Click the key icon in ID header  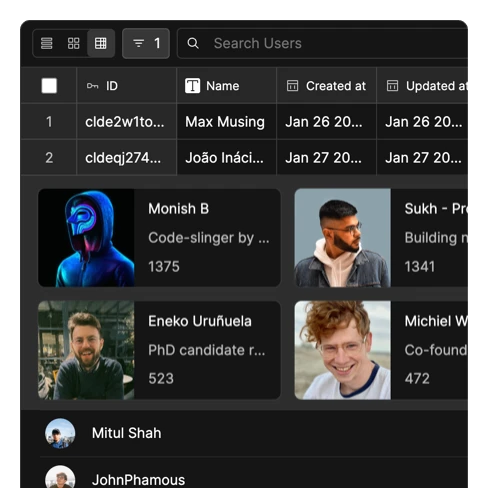tap(92, 86)
